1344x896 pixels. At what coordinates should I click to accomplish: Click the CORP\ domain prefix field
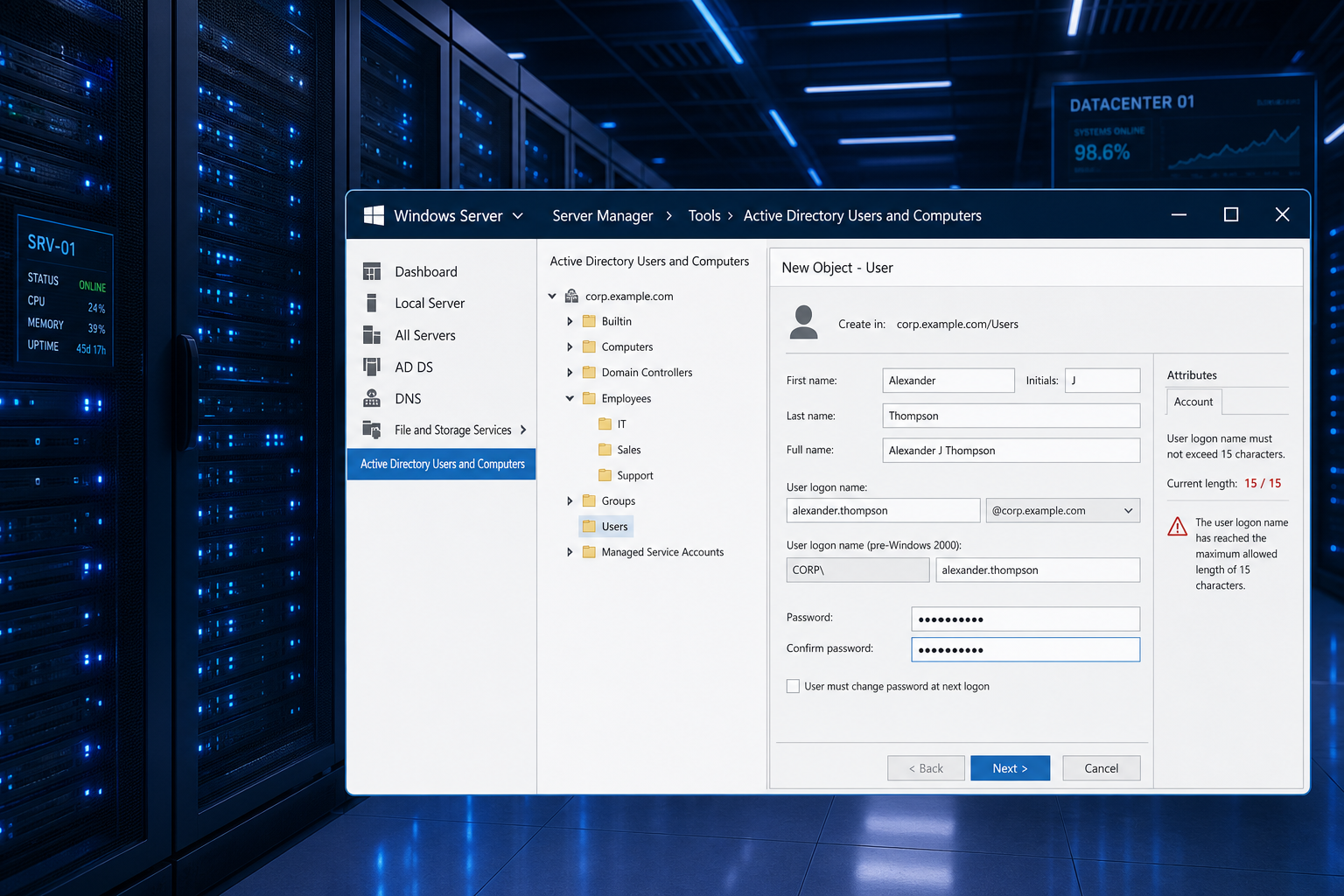[857, 570]
